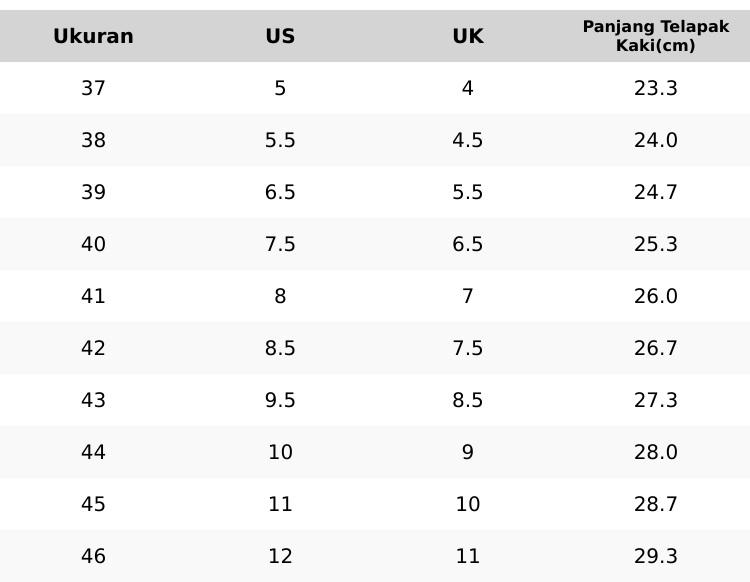Select size 46 in the Ukuran column
Image resolution: width=750 pixels, height=582 pixels.
(93, 556)
